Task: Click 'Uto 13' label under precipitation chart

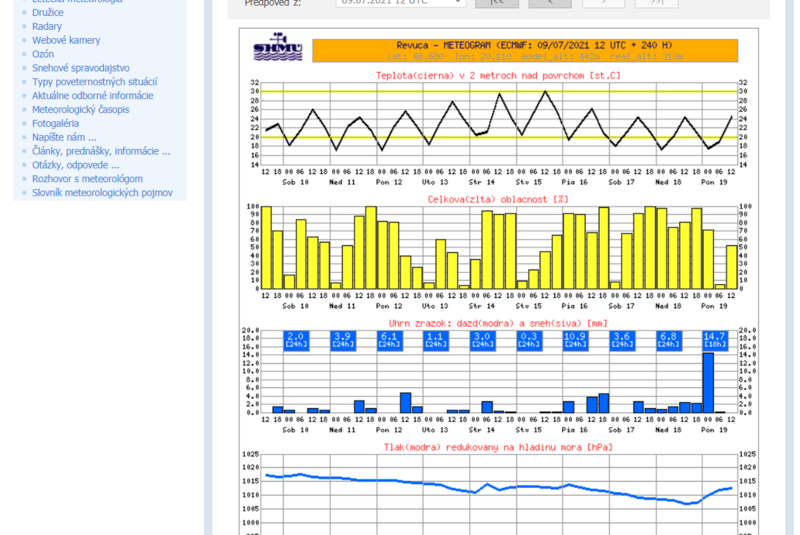Action: 435,430
